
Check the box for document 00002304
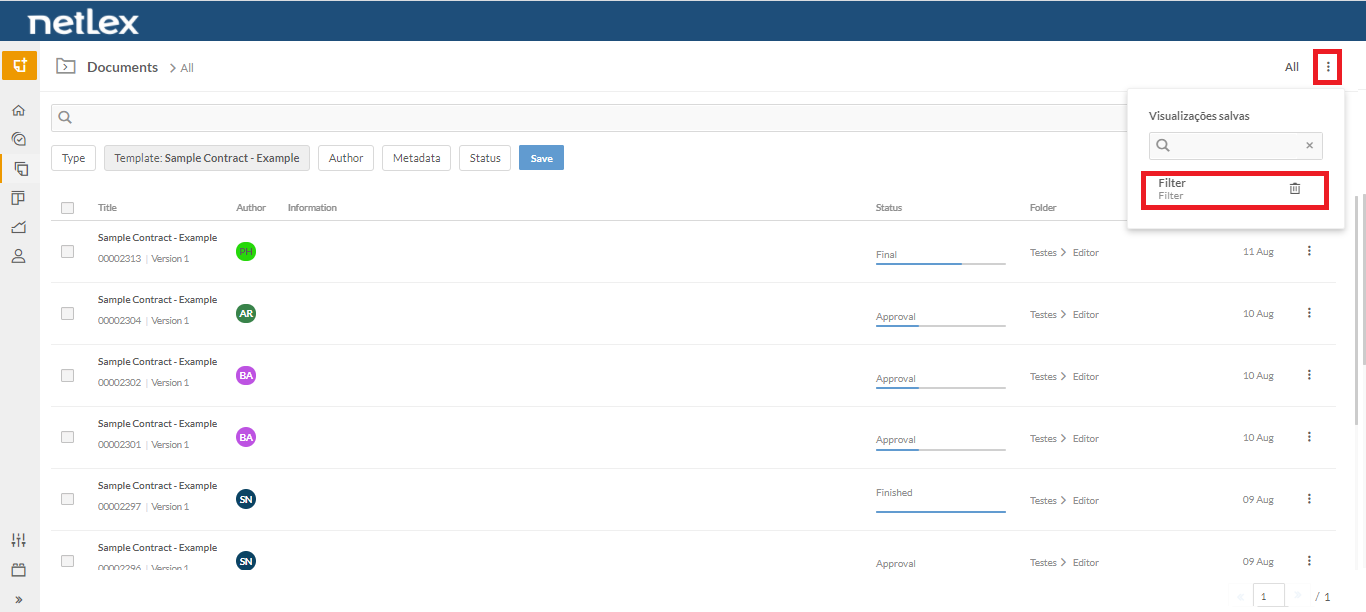(x=67, y=314)
